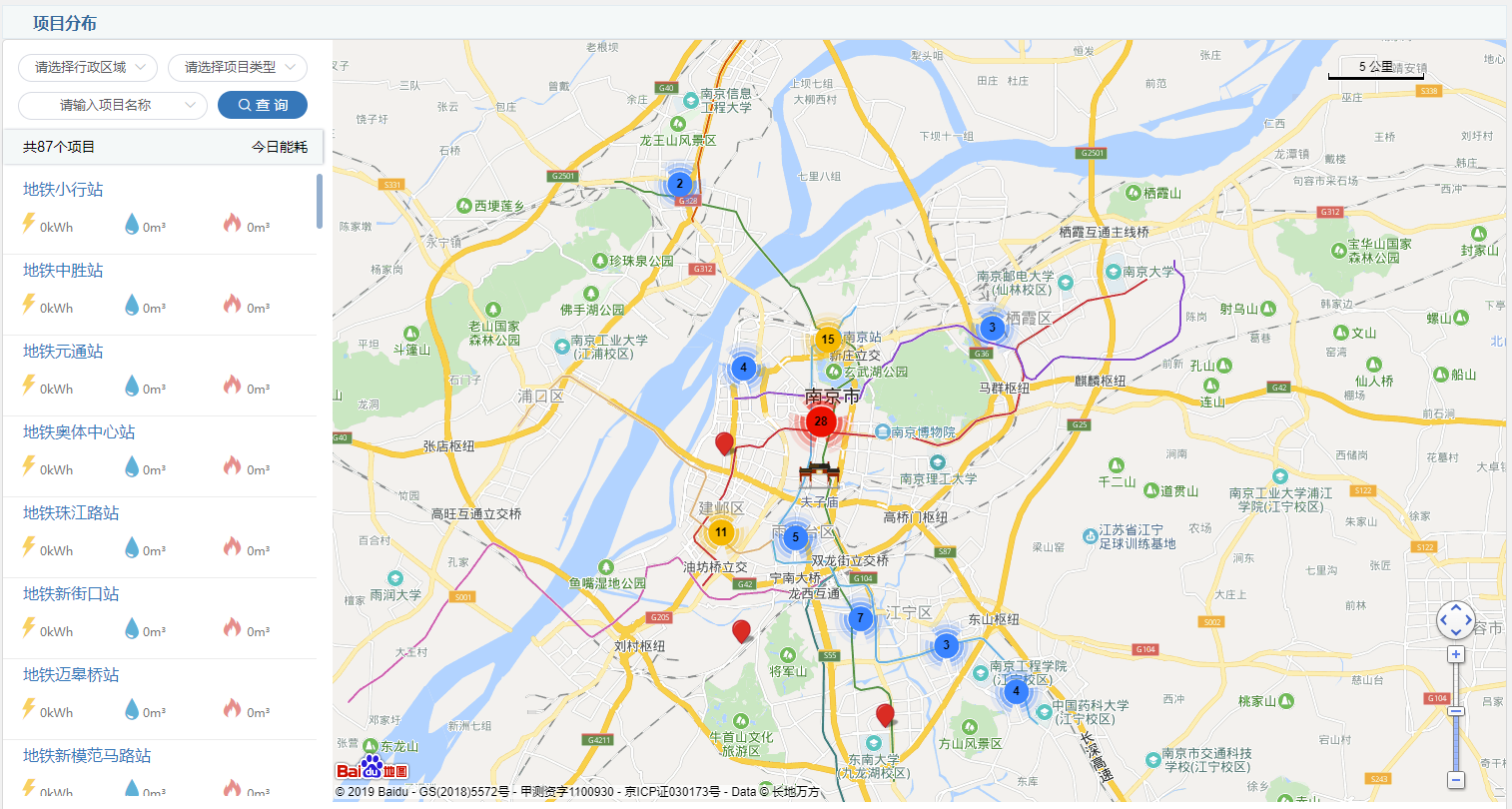
Task: Click the 南京博物院 map label
Action: point(923,432)
